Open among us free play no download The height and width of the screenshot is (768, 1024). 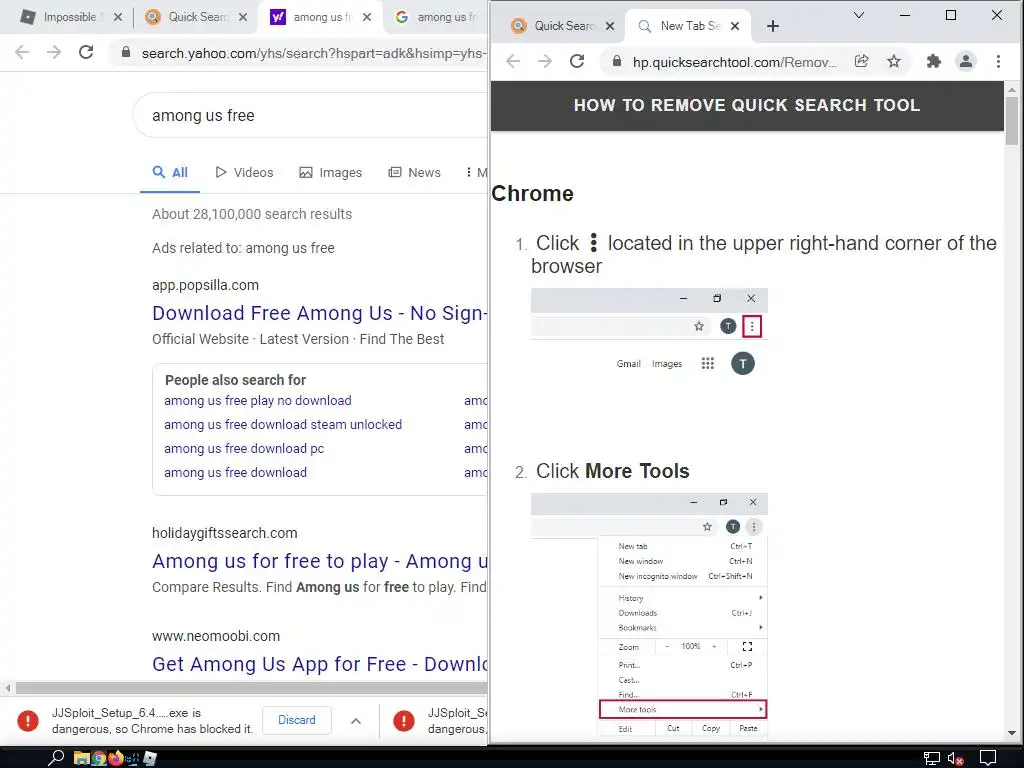(x=258, y=400)
